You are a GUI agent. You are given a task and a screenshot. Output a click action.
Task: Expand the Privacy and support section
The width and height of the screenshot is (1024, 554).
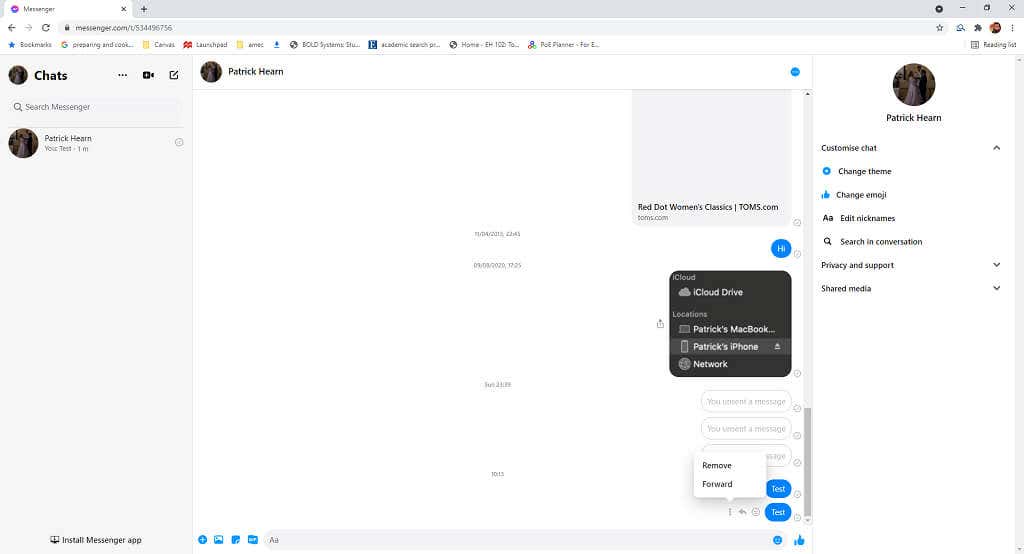[996, 265]
